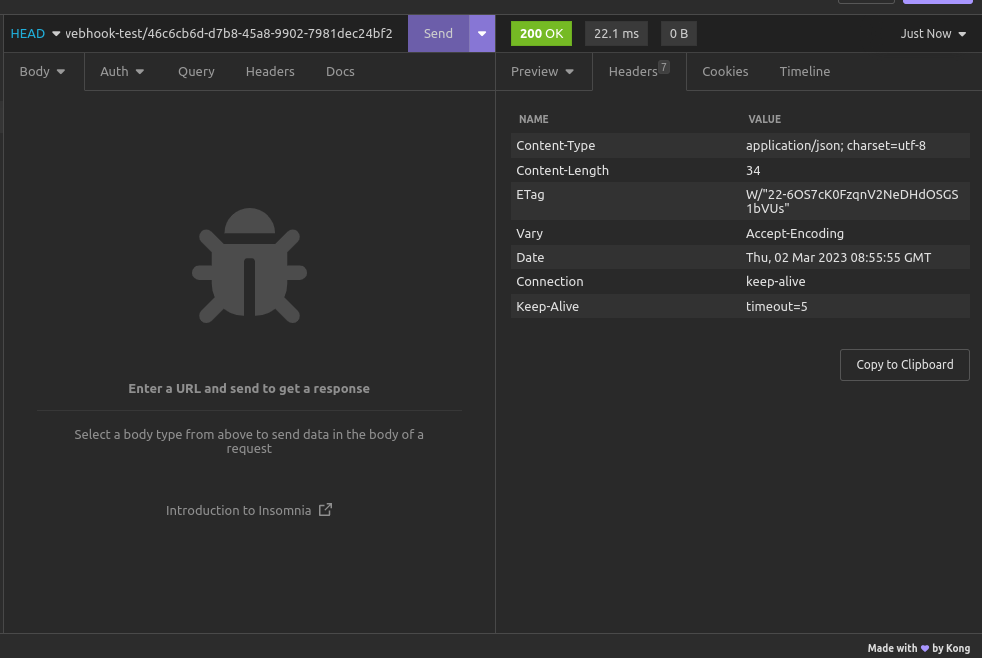Image resolution: width=982 pixels, height=658 pixels.
Task: Switch to the Cookies tab
Action: point(725,72)
